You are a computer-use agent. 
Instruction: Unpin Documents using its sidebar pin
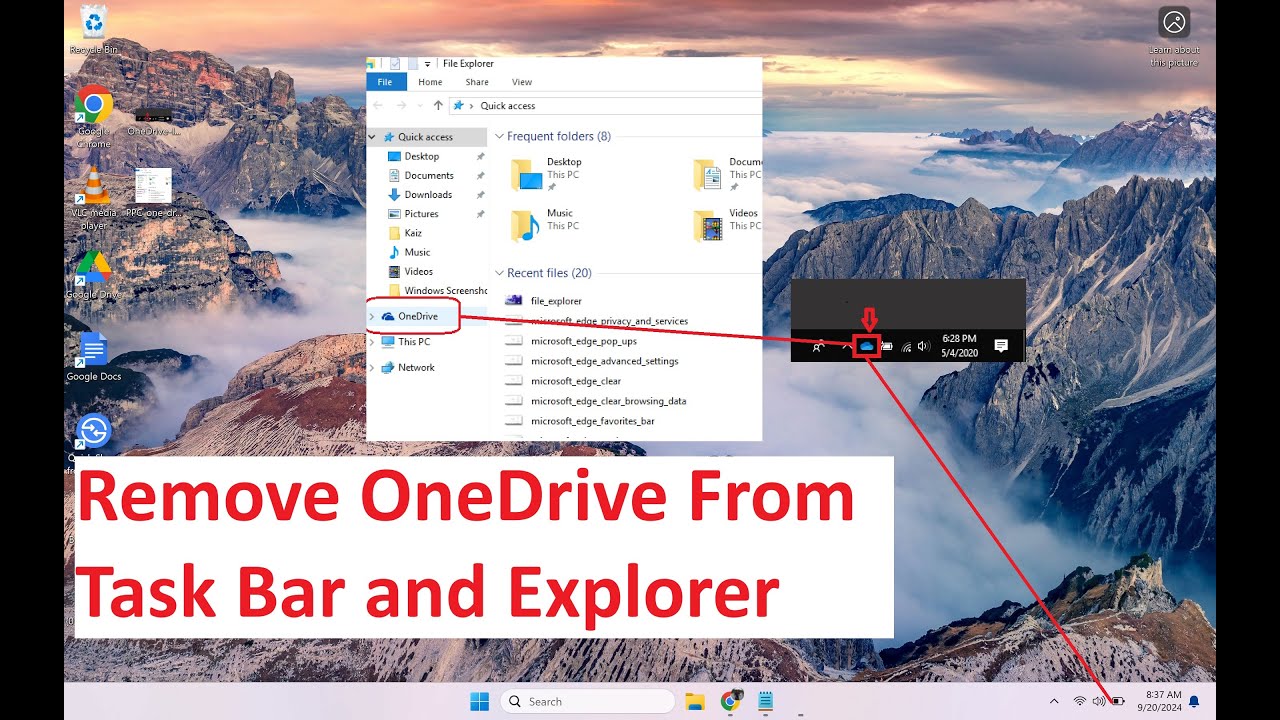(x=480, y=176)
